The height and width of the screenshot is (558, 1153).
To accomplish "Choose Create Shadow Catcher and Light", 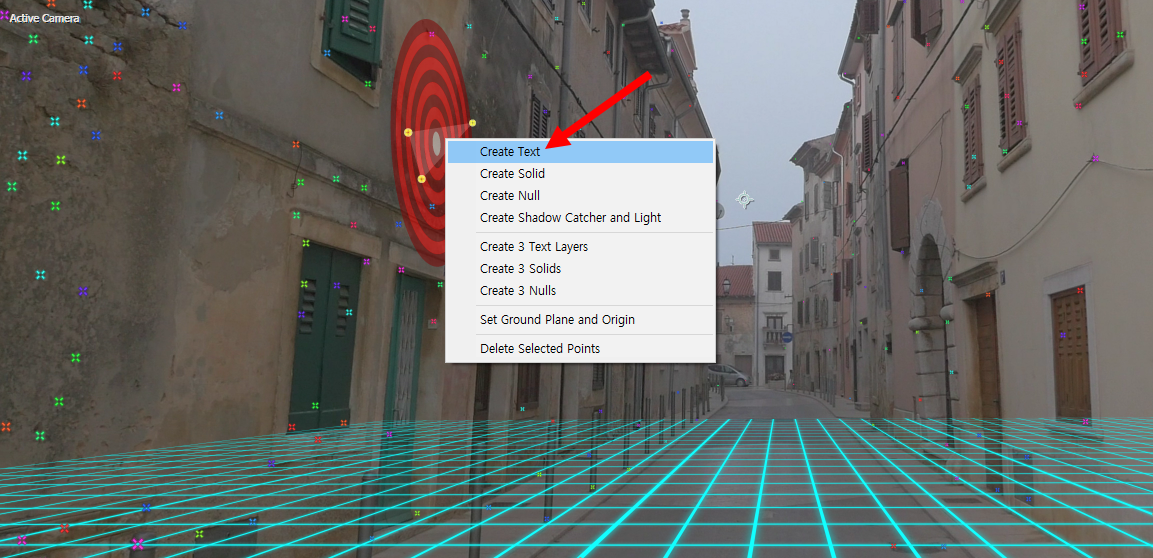I will 580,218.
